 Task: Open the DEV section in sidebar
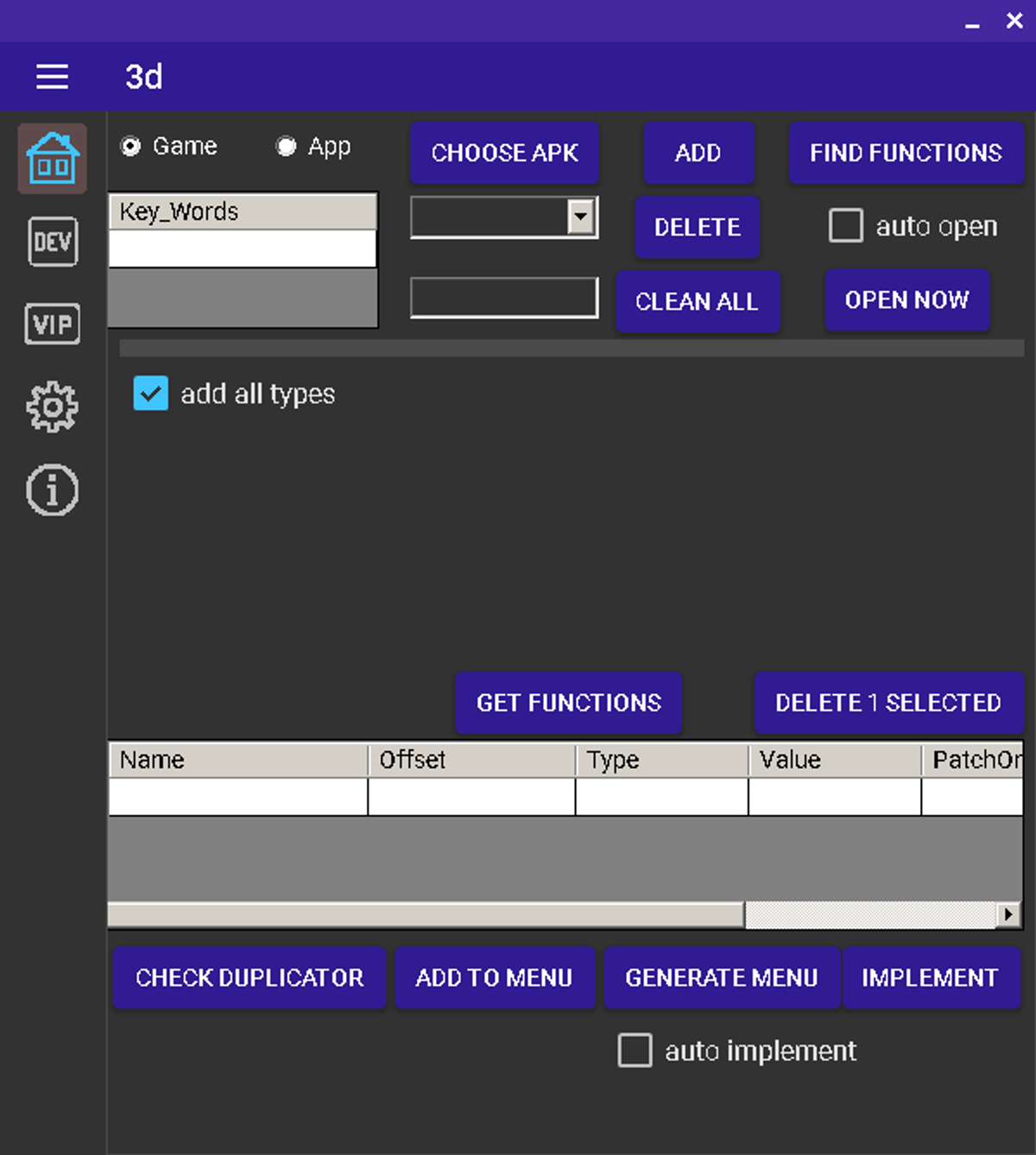pos(53,242)
